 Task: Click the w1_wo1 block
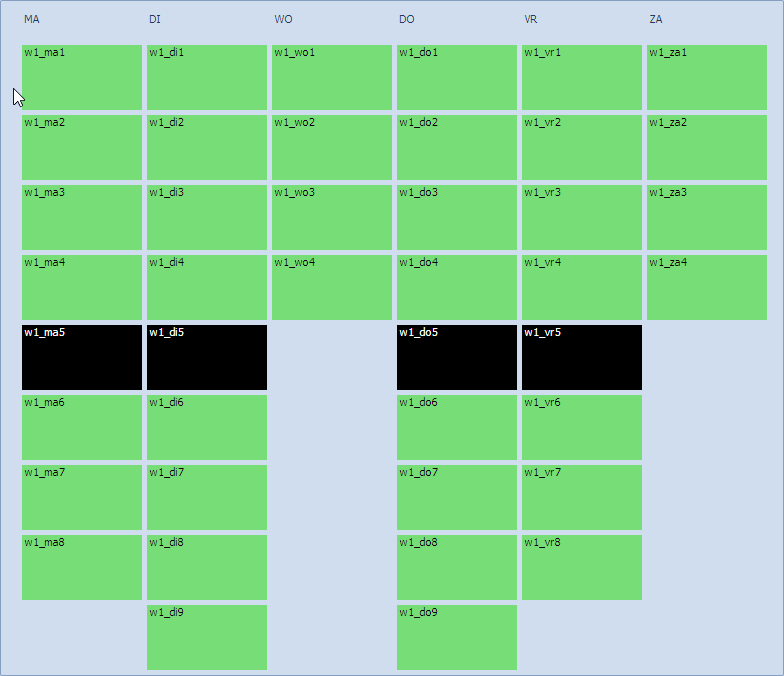coord(332,78)
